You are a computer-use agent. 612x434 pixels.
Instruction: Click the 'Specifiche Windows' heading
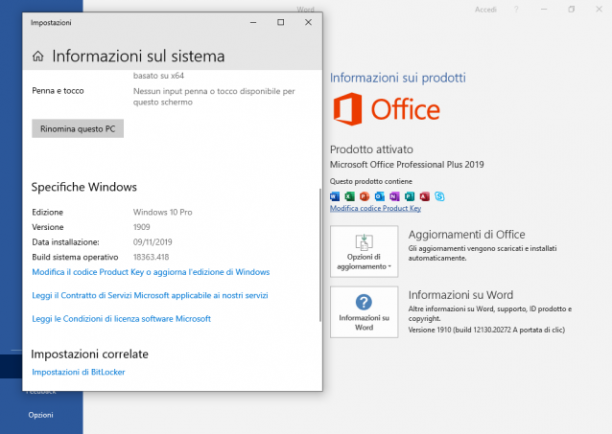click(x=84, y=187)
